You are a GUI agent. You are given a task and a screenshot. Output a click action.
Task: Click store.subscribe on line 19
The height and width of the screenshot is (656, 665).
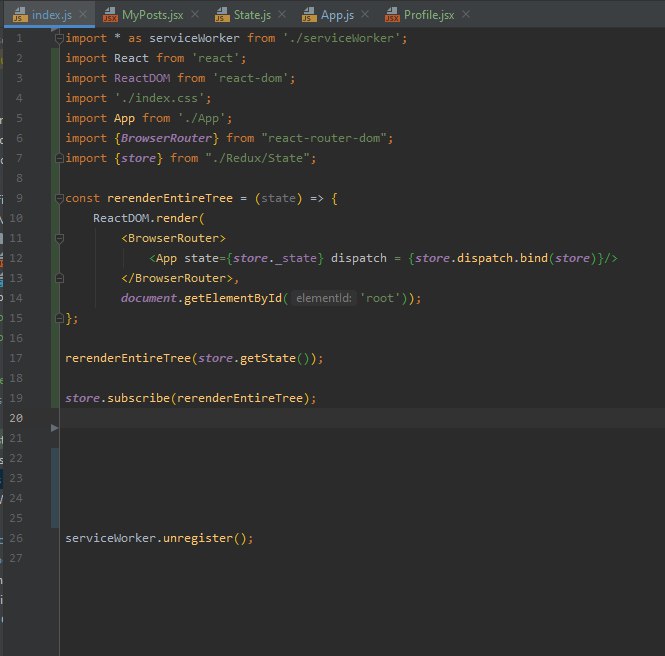pos(120,398)
